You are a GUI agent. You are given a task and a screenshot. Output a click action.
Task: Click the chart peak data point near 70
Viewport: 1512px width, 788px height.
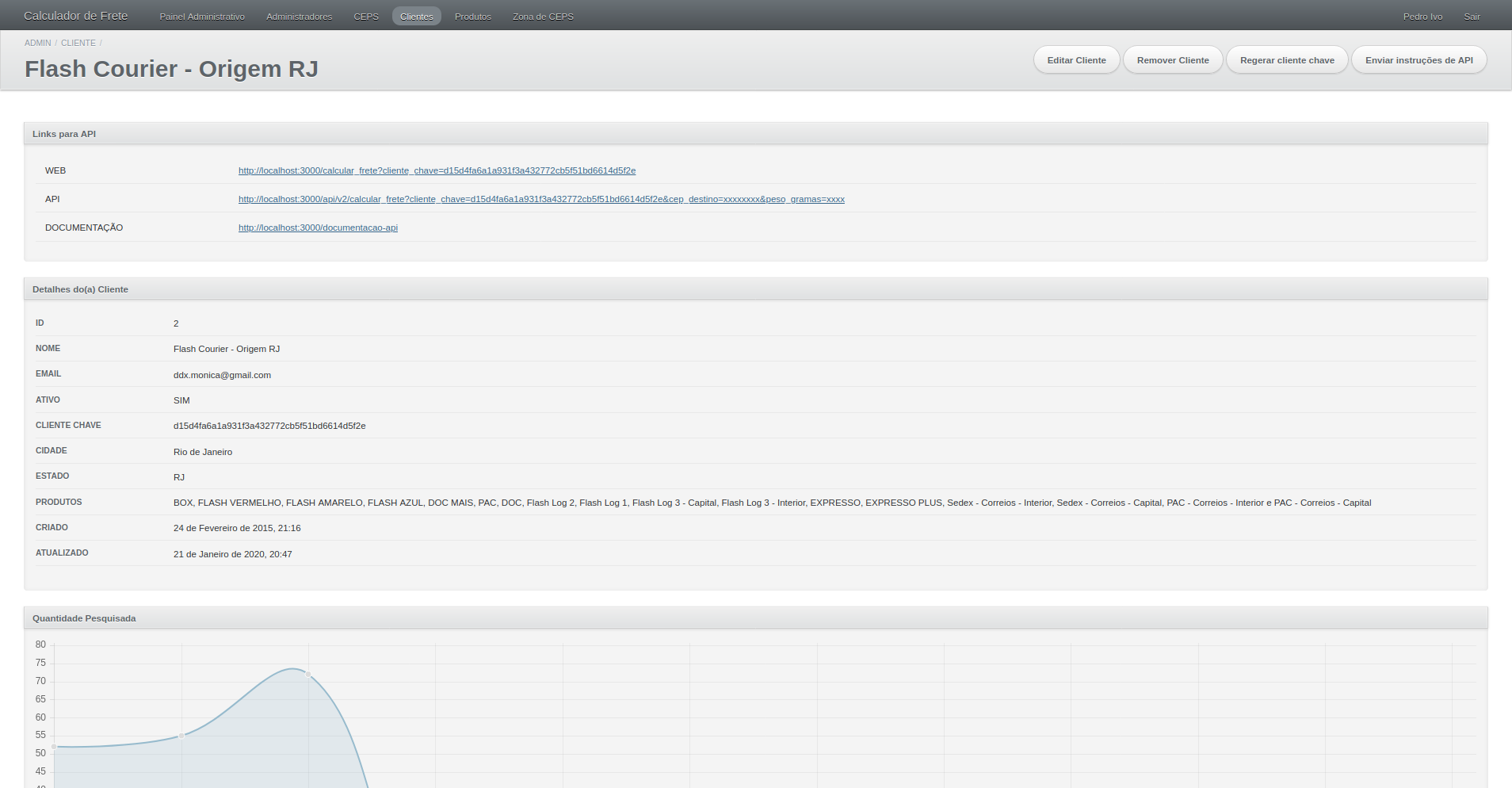[x=308, y=675]
